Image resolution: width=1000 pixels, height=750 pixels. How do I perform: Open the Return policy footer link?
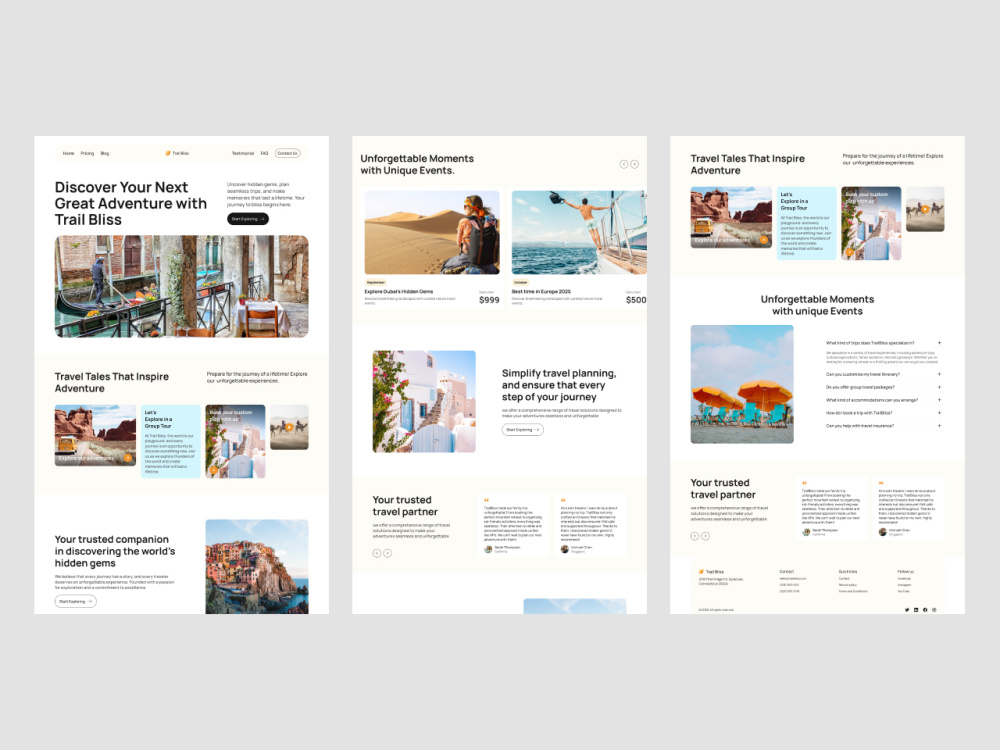[848, 585]
